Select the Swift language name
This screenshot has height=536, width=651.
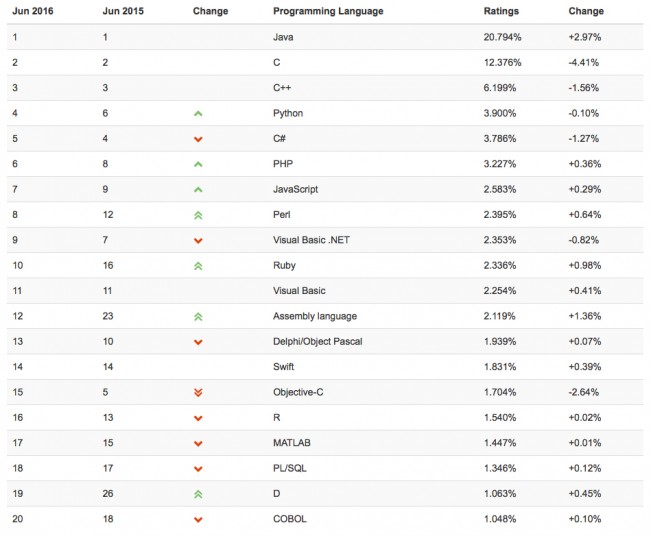tap(284, 367)
